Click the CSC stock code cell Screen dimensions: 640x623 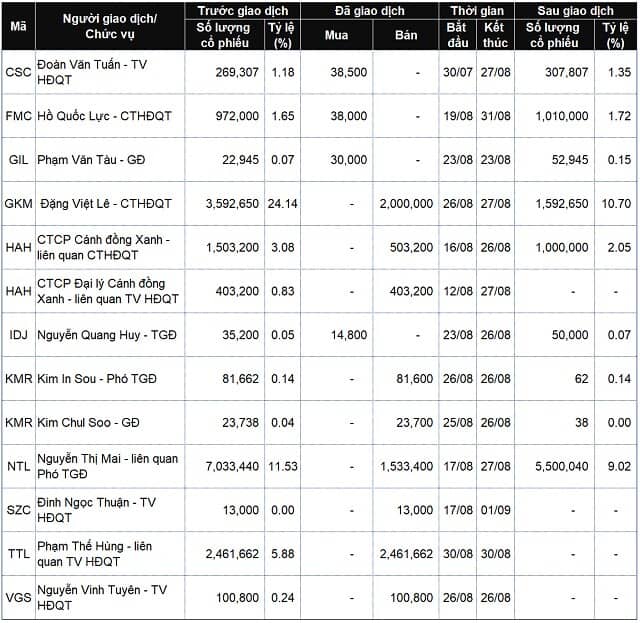[18, 72]
